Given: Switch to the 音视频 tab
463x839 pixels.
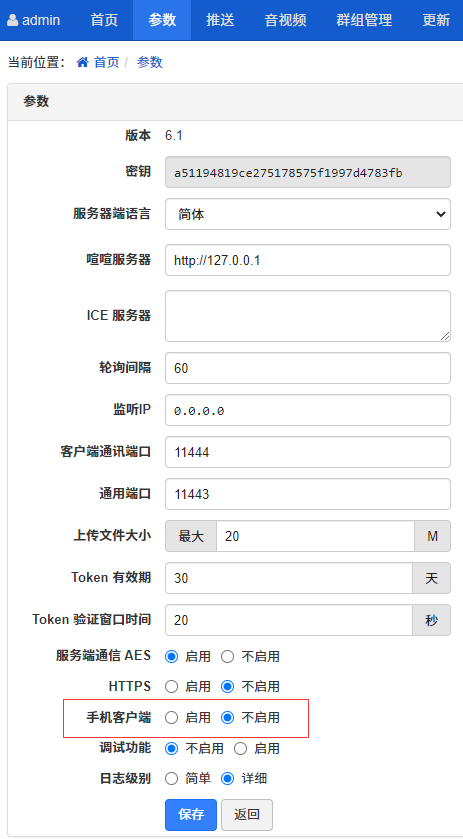Looking at the screenshot, I should pyautogui.click(x=285, y=20).
